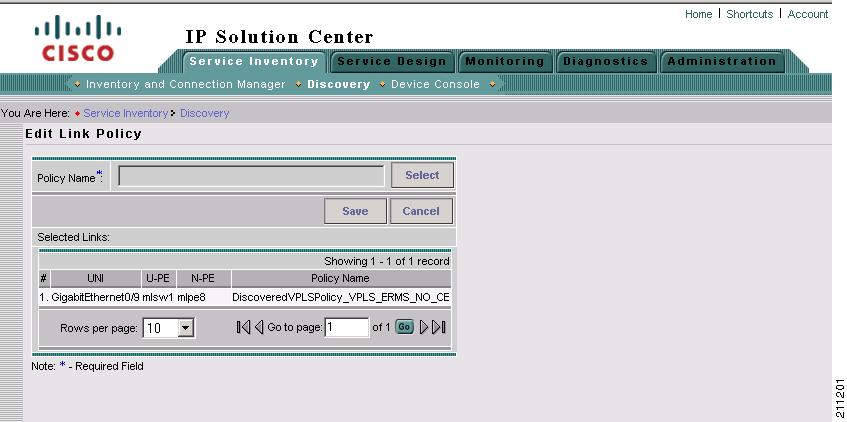Viewport: 847px width, 422px height.
Task: Select DiscoveredVPLSPolicy_VPLS_ERMS_NO_CE cell
Action: point(341,297)
